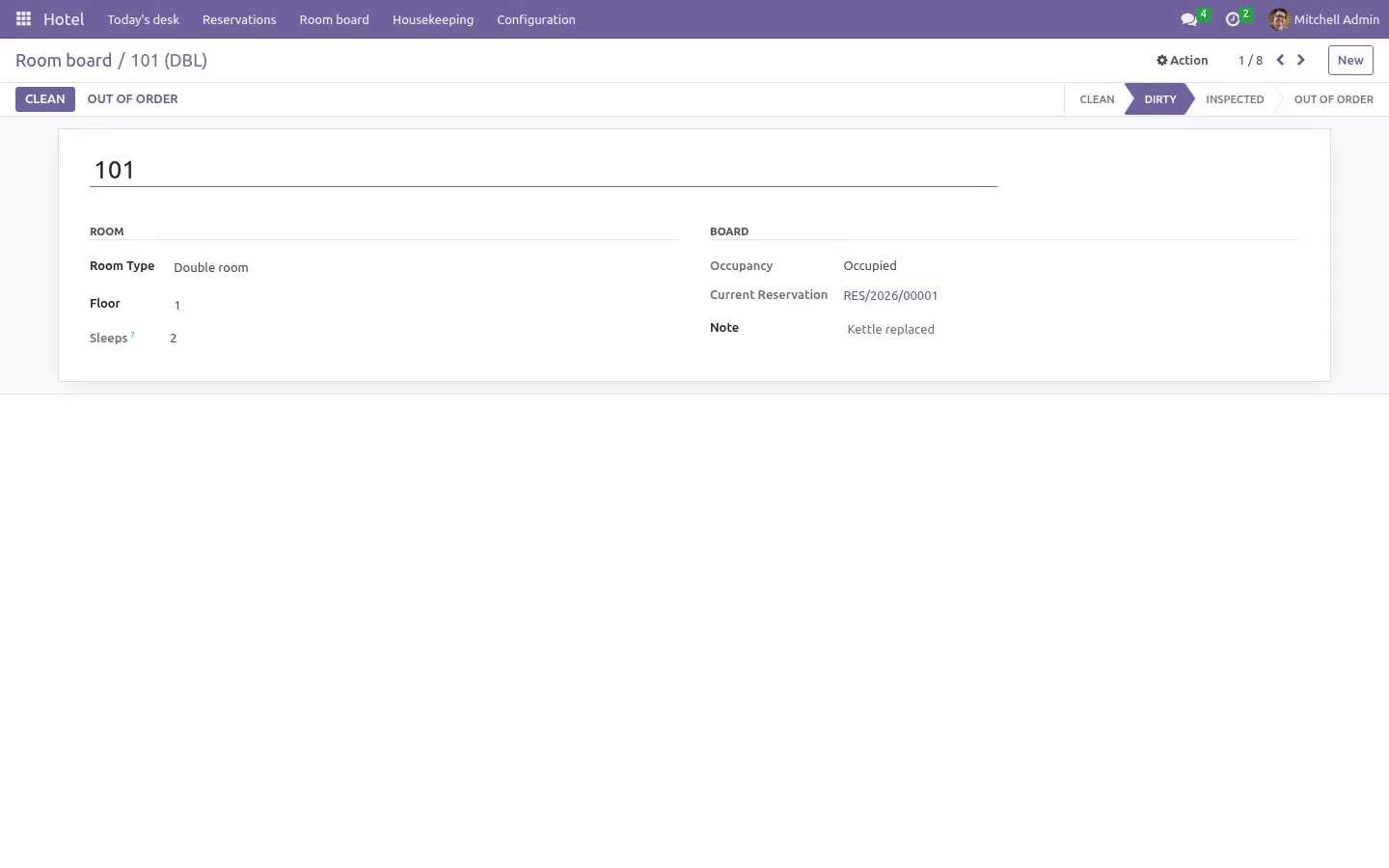Mark room with purple CLEAN button
The height and width of the screenshot is (868, 1389).
45,99
